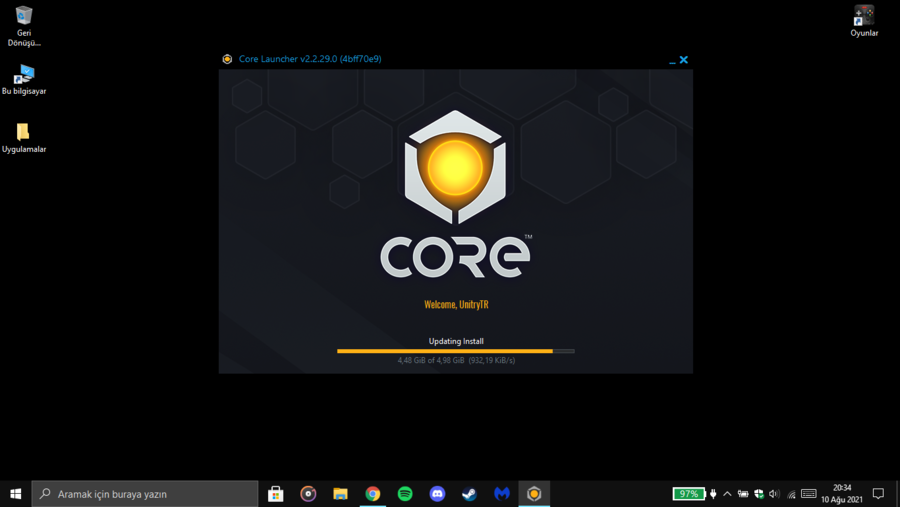
Task: Click the 4,48 GiB of 4,98 GiB download text
Action: tap(456, 361)
